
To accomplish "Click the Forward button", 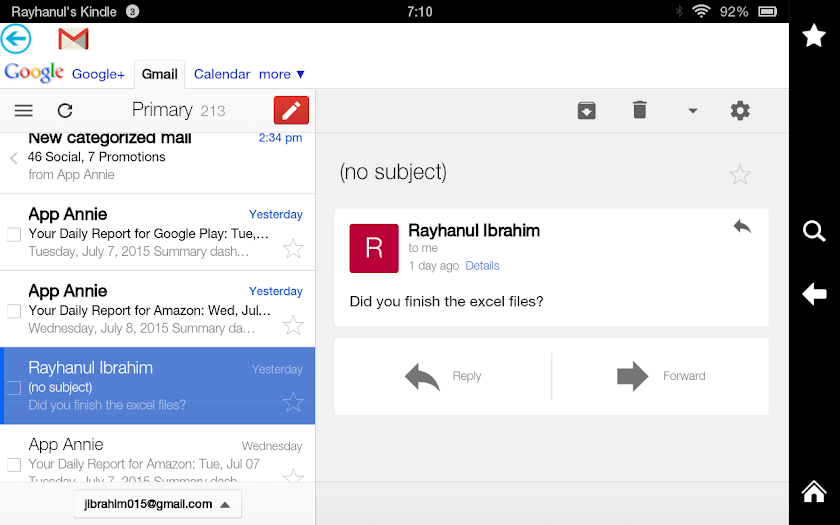I will (x=661, y=376).
